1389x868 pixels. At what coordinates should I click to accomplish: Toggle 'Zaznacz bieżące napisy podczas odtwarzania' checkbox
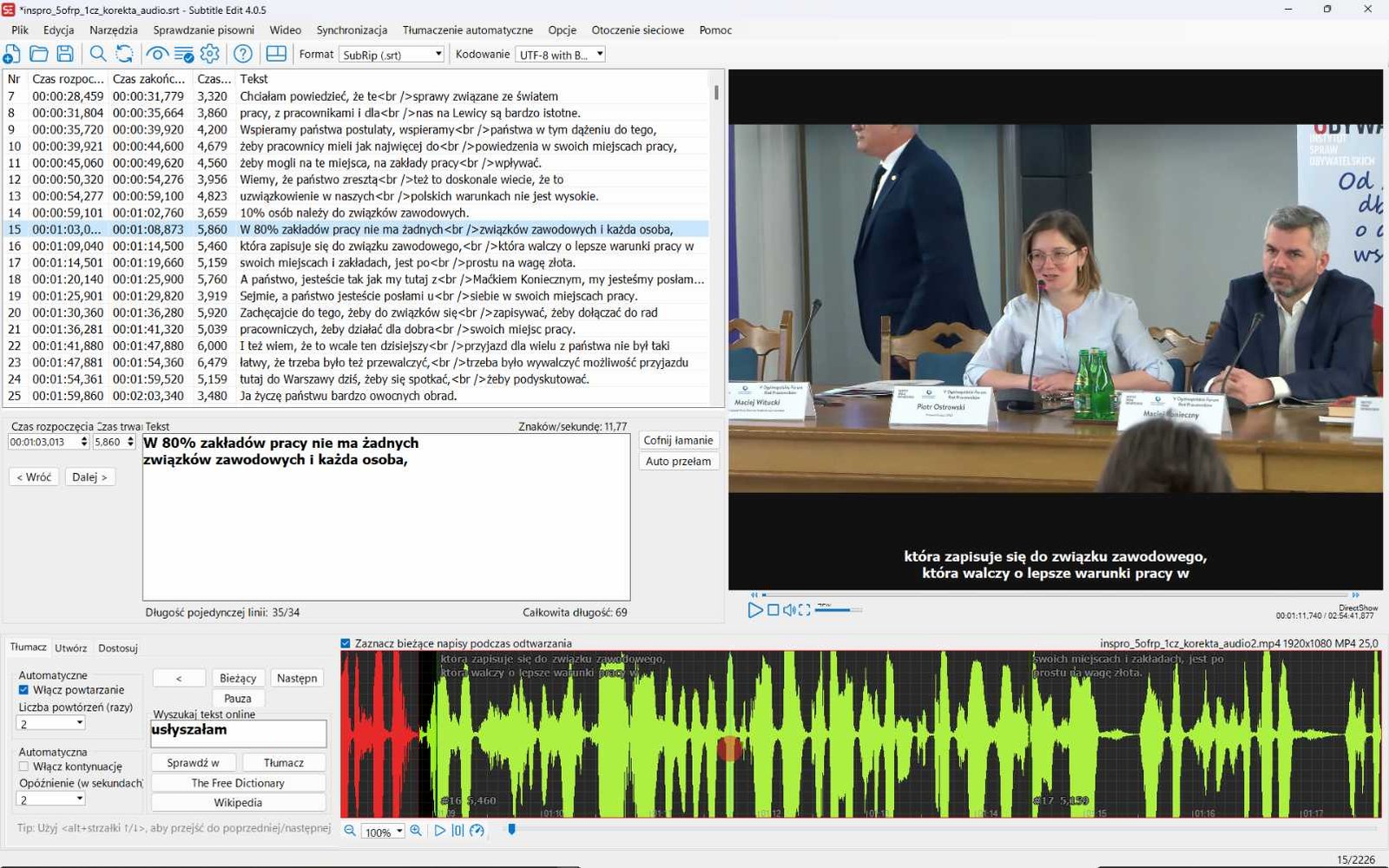[346, 643]
